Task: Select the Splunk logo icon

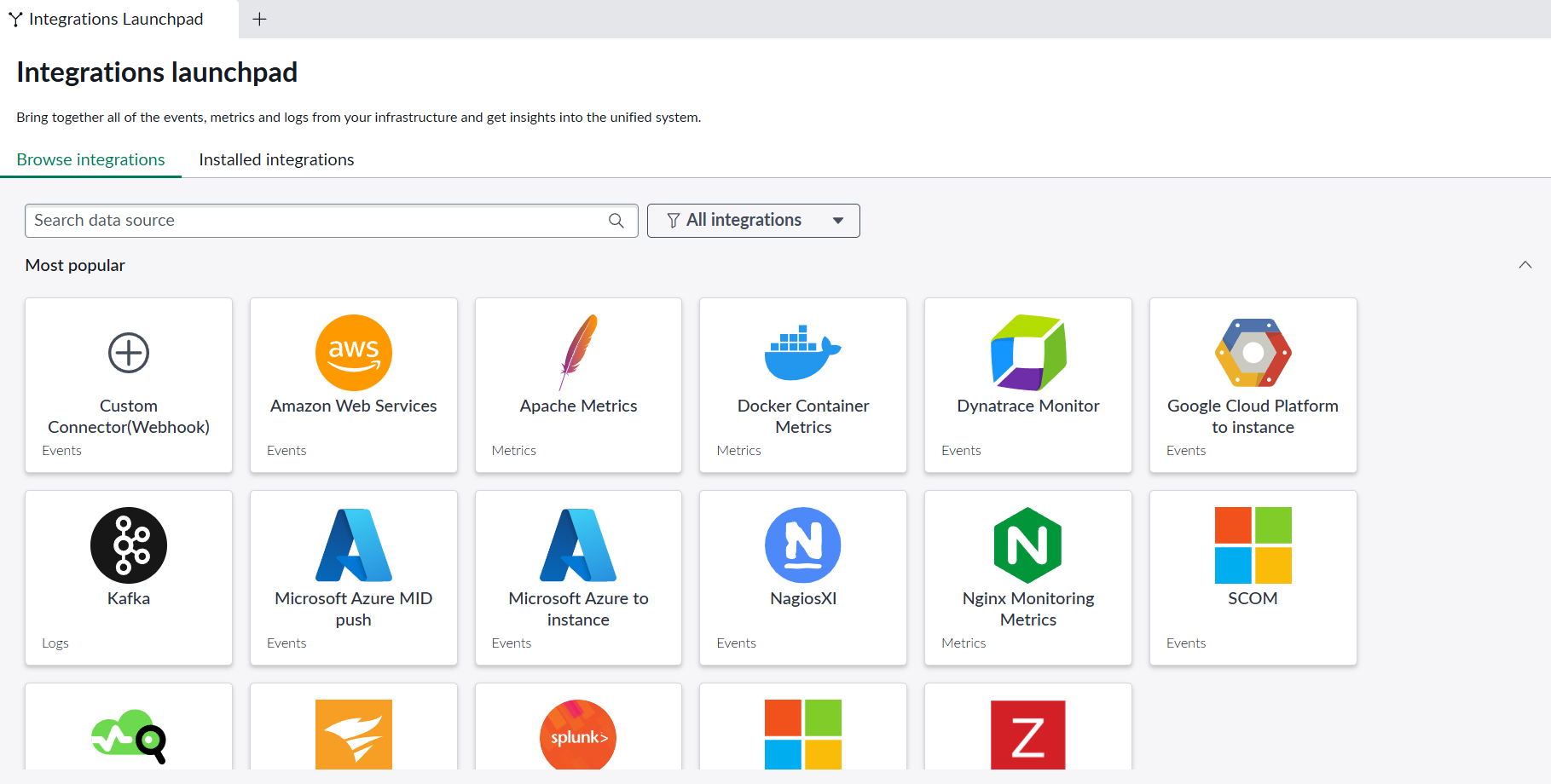Action: (x=578, y=735)
